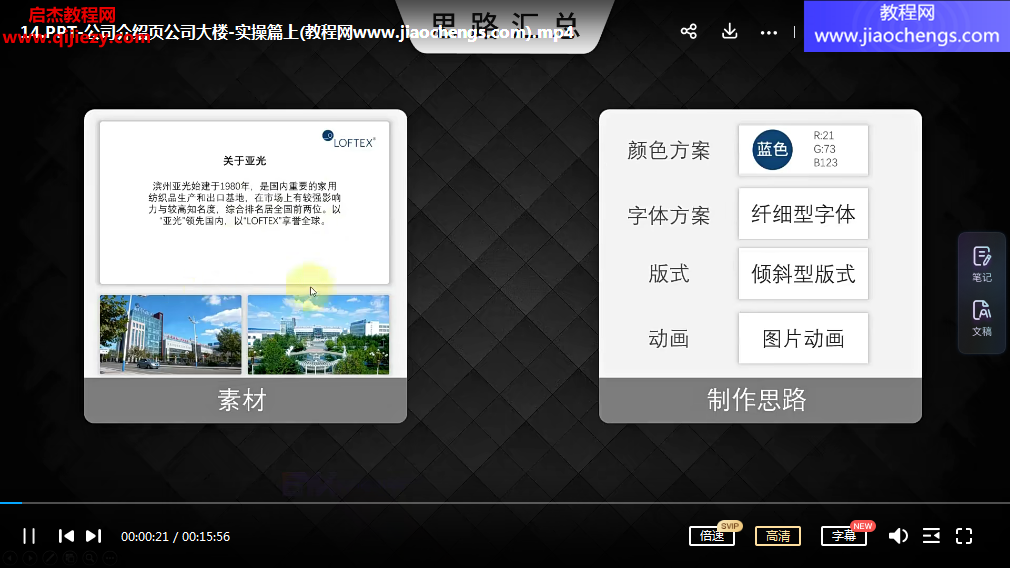Mute the video volume
The width and height of the screenshot is (1010, 568).
[898, 536]
